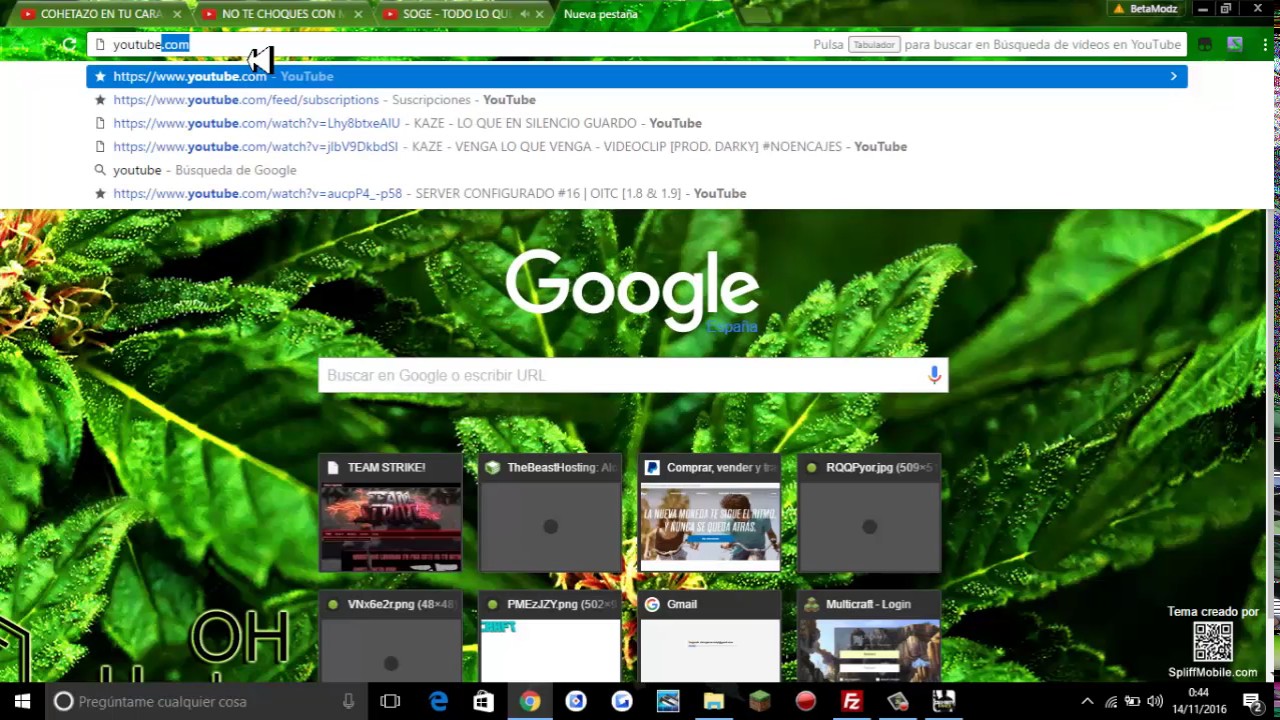The height and width of the screenshot is (720, 1280).
Task: Open the TheBeastHosting thumbnail
Action: [550, 514]
